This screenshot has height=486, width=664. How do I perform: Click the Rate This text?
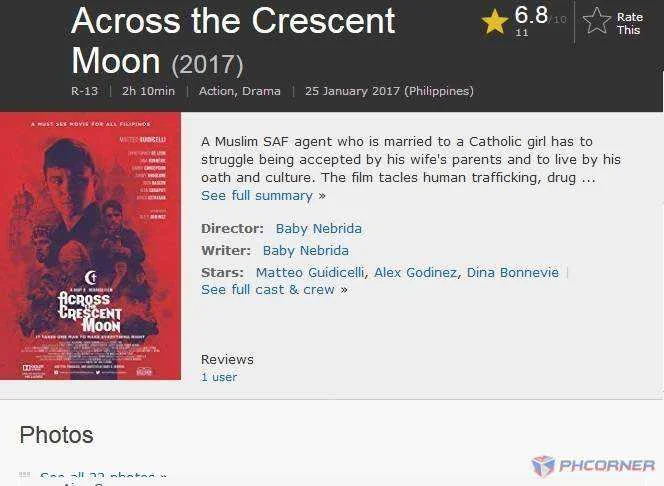pyautogui.click(x=629, y=24)
